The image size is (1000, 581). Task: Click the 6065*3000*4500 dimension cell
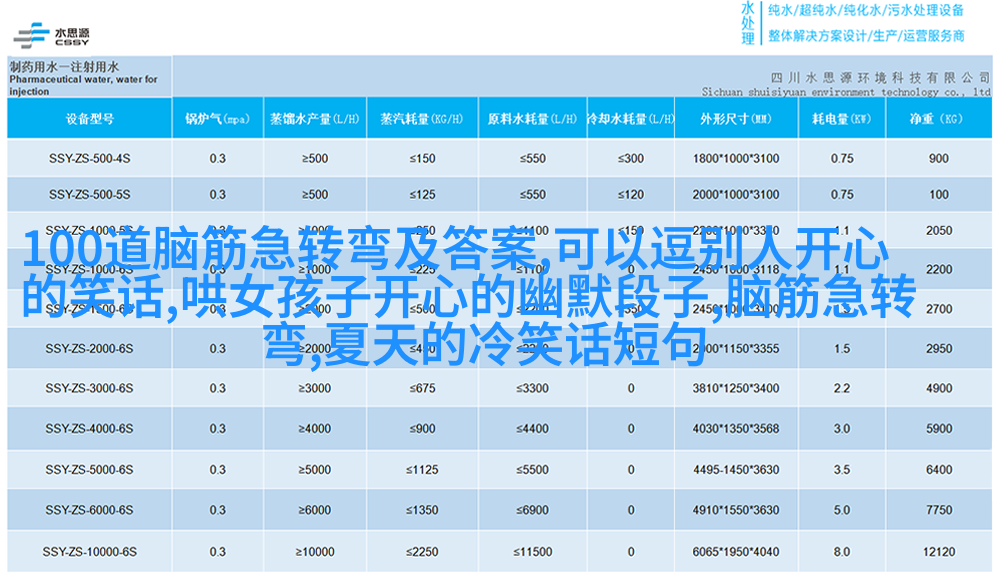[735, 551]
